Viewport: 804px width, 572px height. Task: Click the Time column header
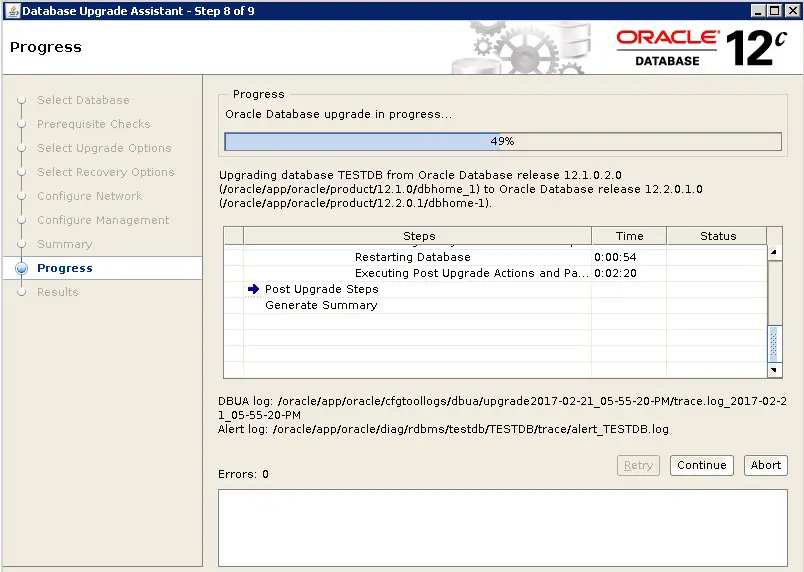629,236
